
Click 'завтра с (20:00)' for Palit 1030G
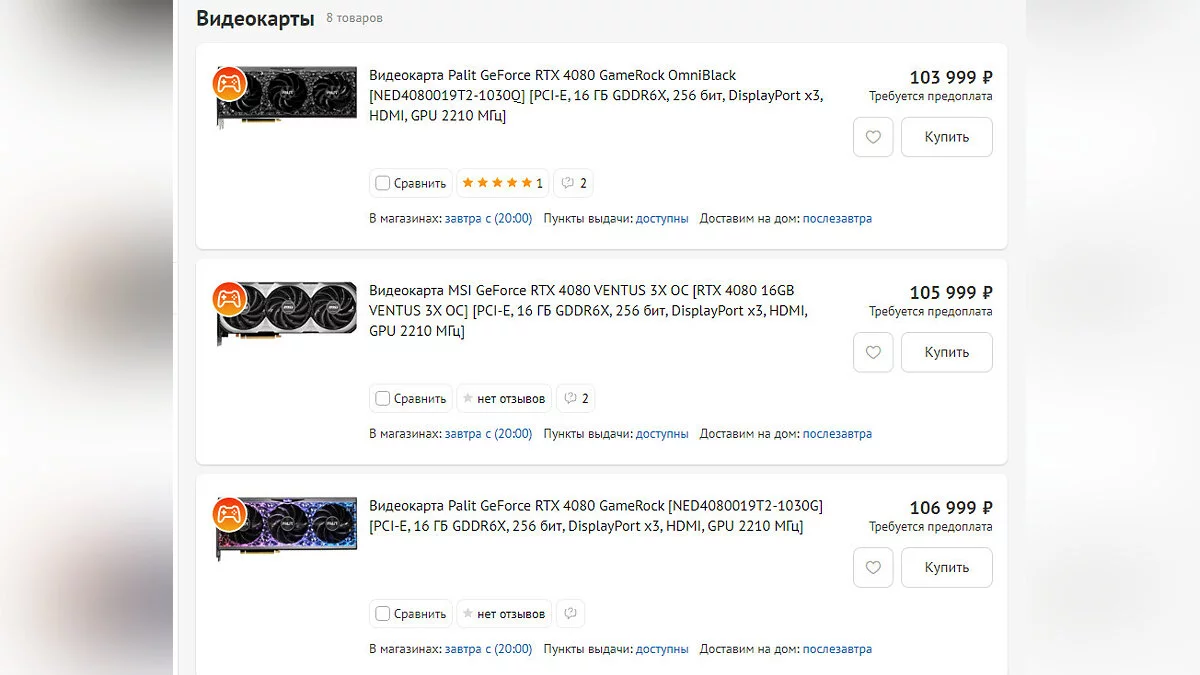(x=488, y=648)
